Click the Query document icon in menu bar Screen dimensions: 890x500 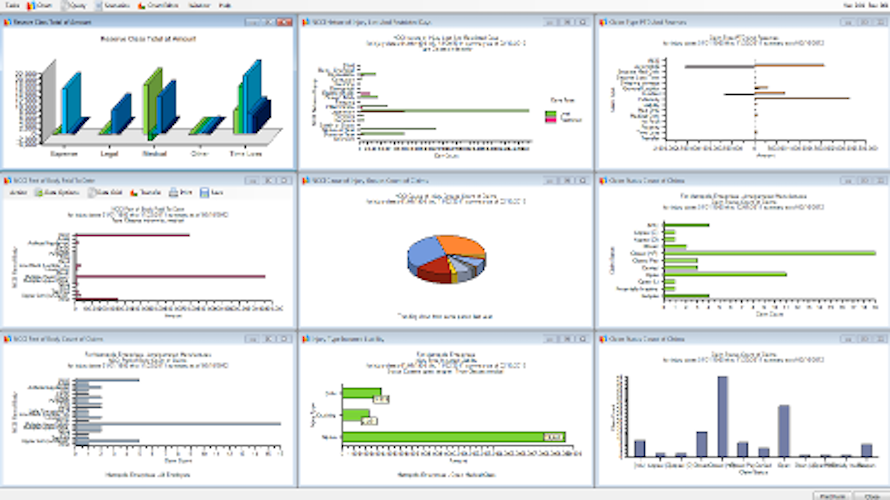click(x=65, y=5)
